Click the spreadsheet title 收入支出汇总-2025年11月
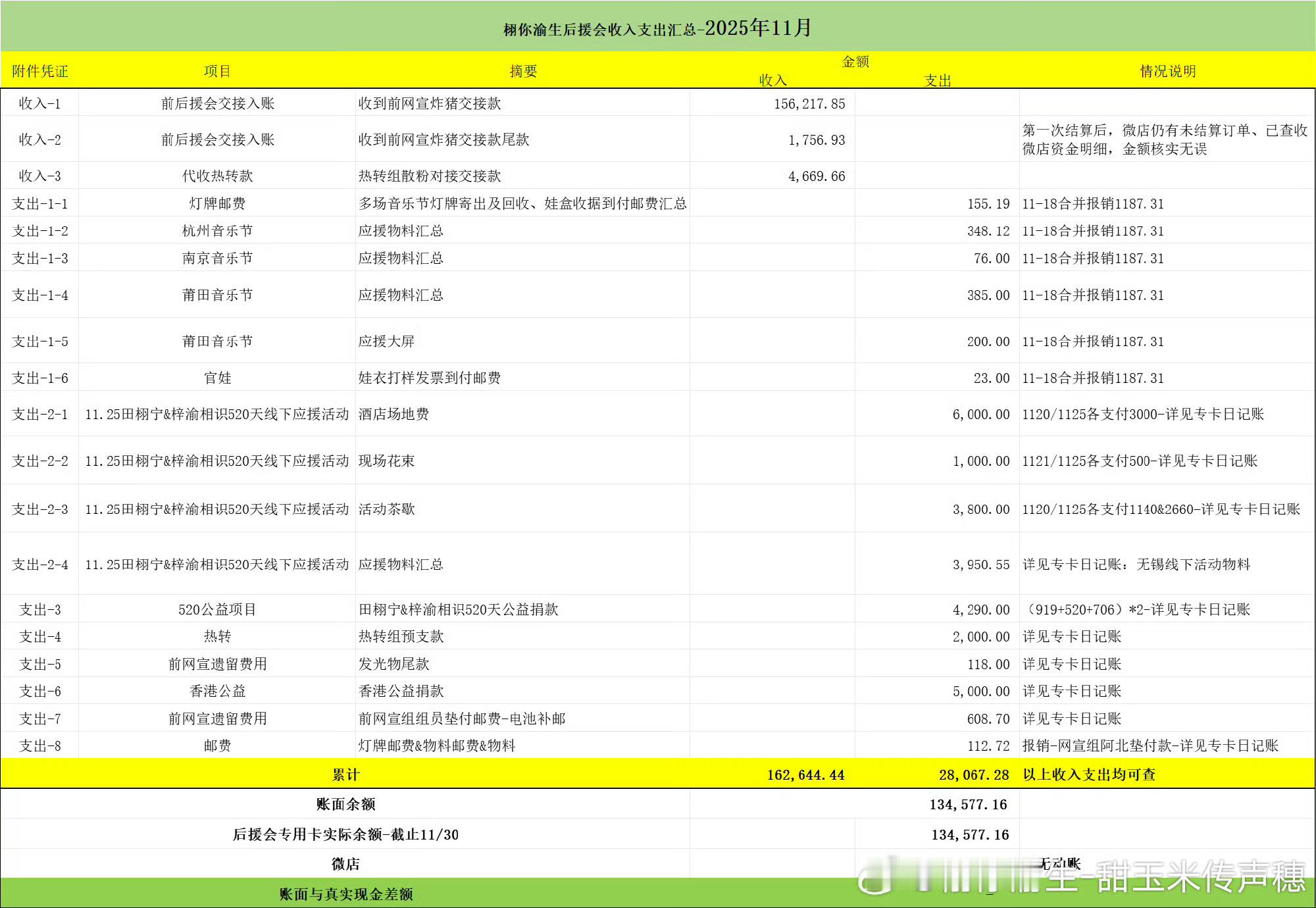The width and height of the screenshot is (1316, 908). point(657,28)
